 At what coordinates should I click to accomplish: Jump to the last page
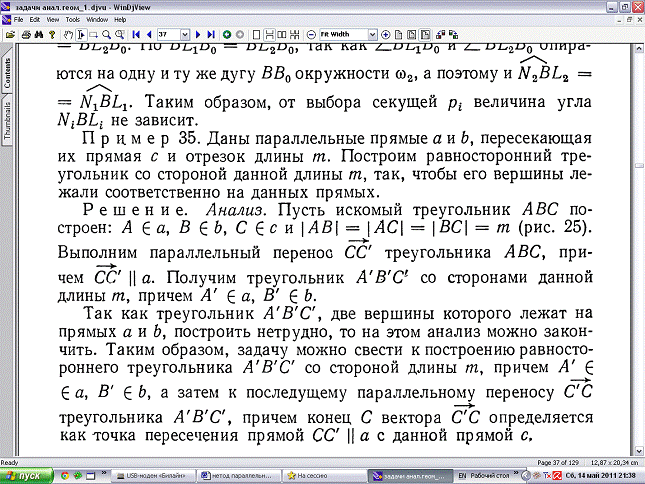click(x=210, y=34)
